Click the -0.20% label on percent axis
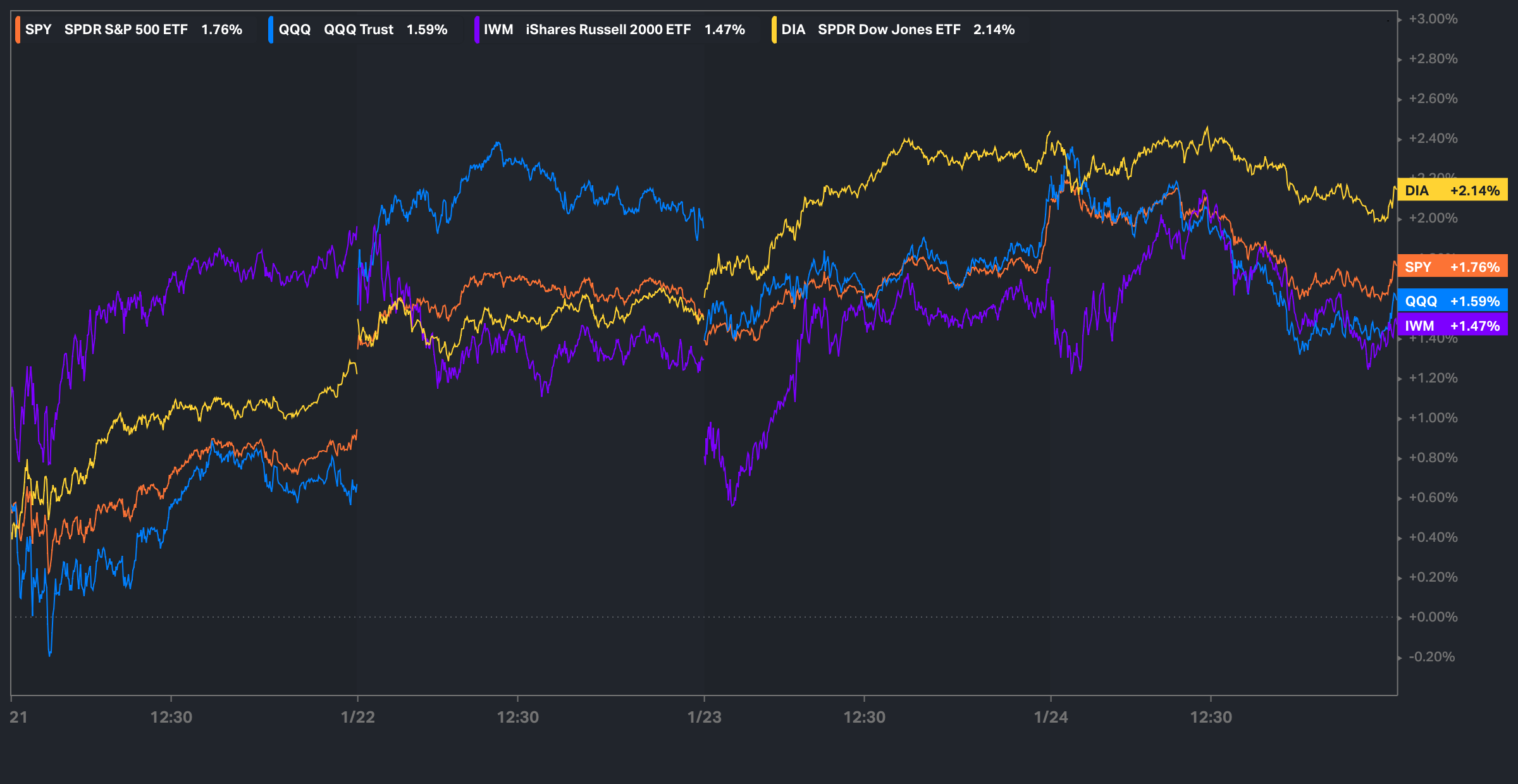 pos(1432,657)
